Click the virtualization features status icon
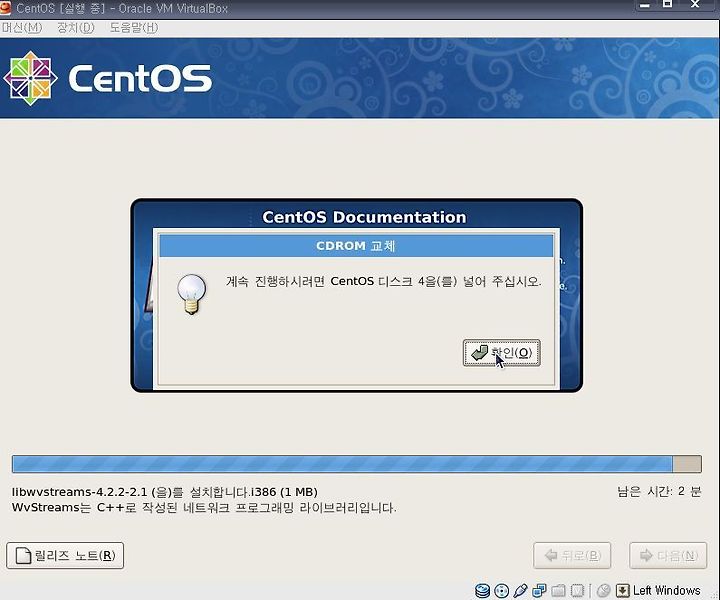Image resolution: width=720 pixels, height=600 pixels. pyautogui.click(x=577, y=590)
